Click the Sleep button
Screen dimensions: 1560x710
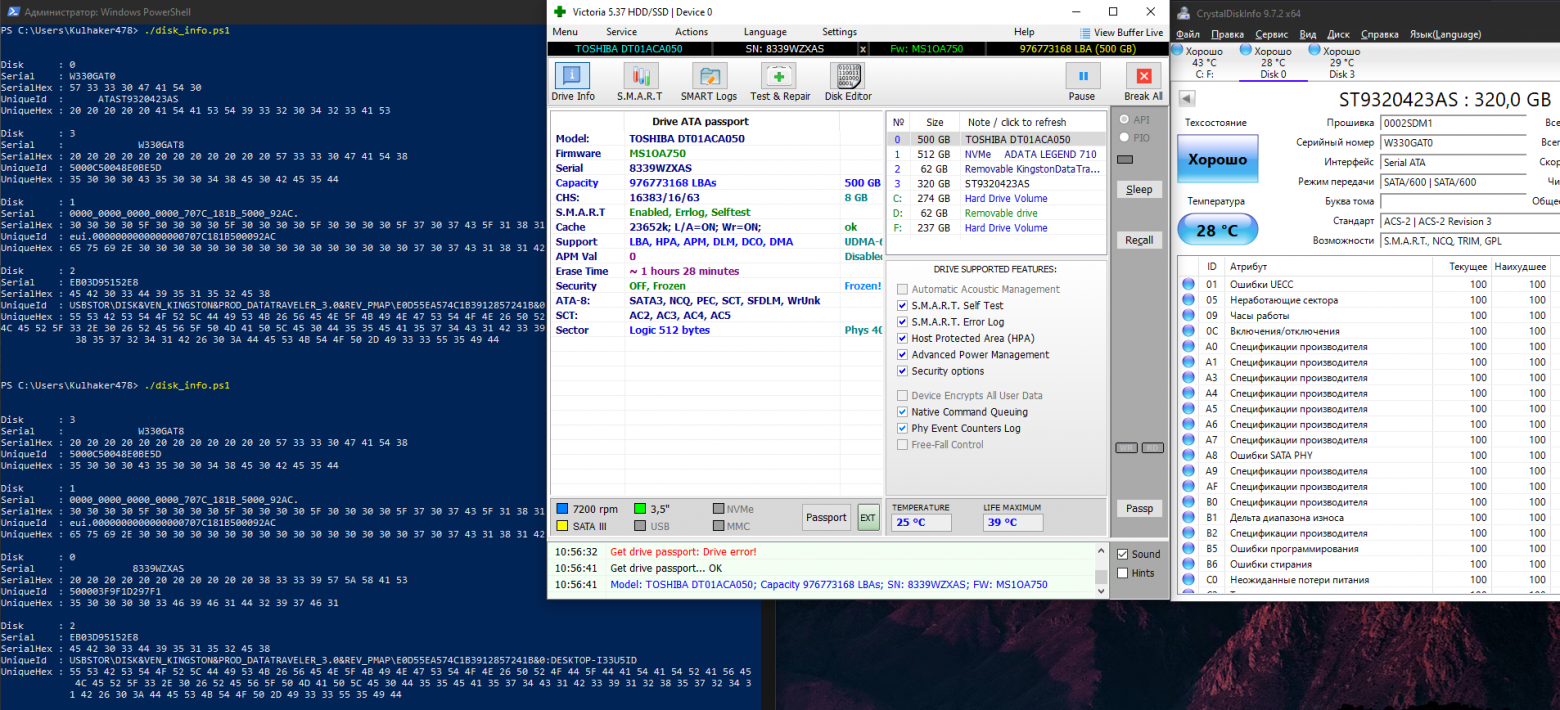coord(1139,190)
